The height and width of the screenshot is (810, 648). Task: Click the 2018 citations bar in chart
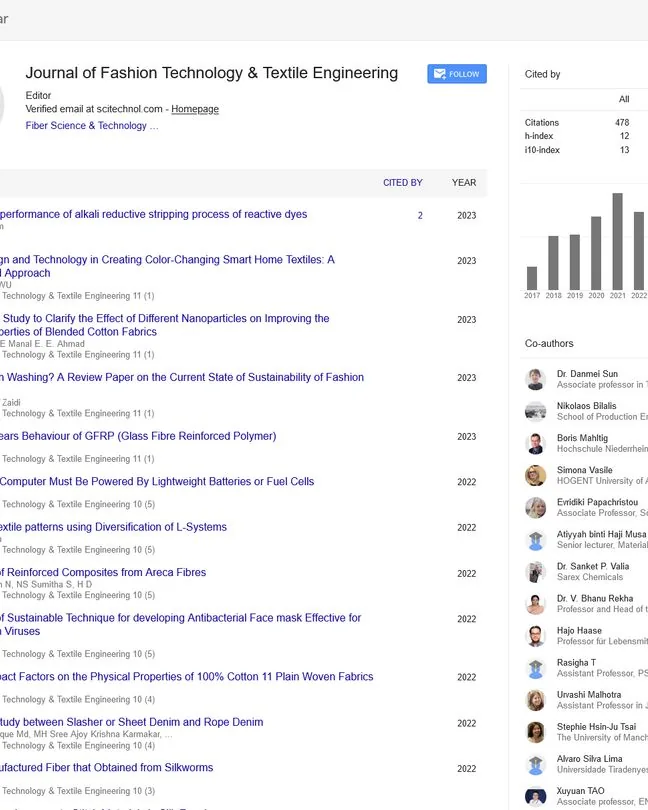click(x=553, y=263)
